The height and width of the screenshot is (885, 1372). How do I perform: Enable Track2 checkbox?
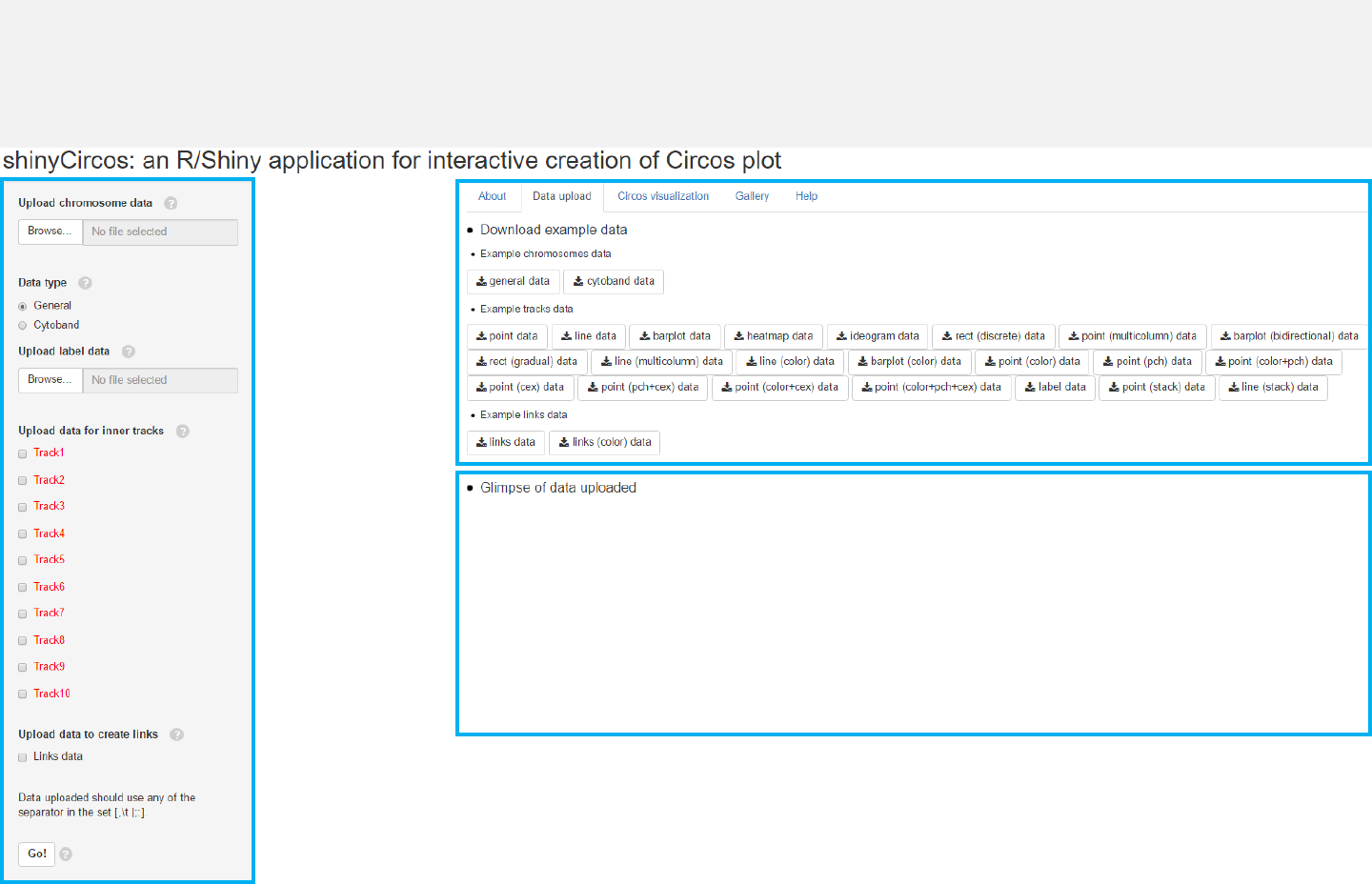click(23, 481)
